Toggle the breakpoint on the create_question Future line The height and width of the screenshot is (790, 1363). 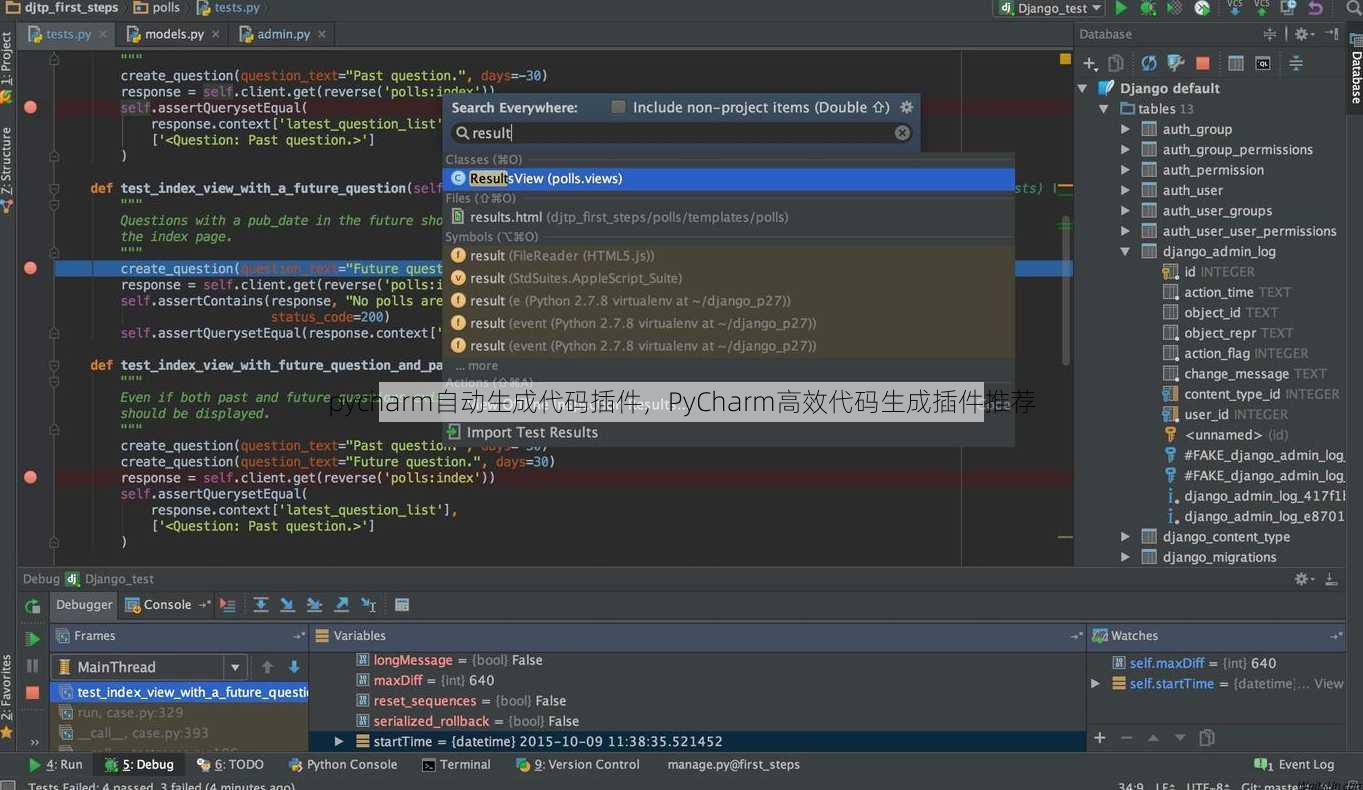pyautogui.click(x=31, y=268)
